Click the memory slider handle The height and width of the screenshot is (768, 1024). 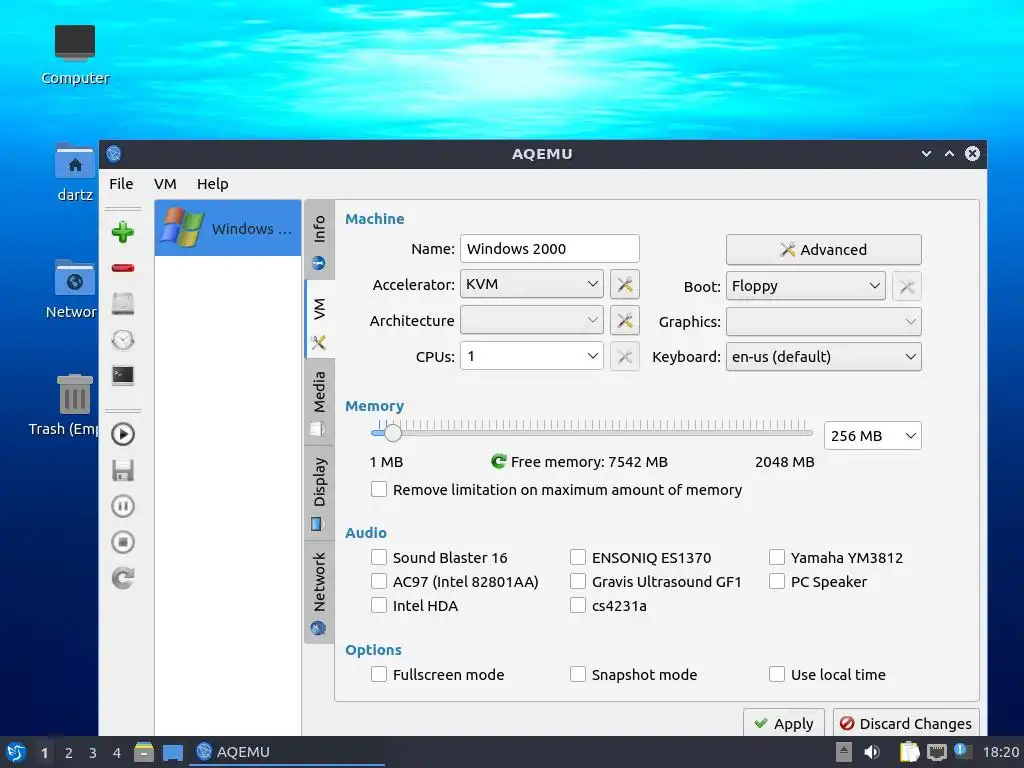[392, 432]
